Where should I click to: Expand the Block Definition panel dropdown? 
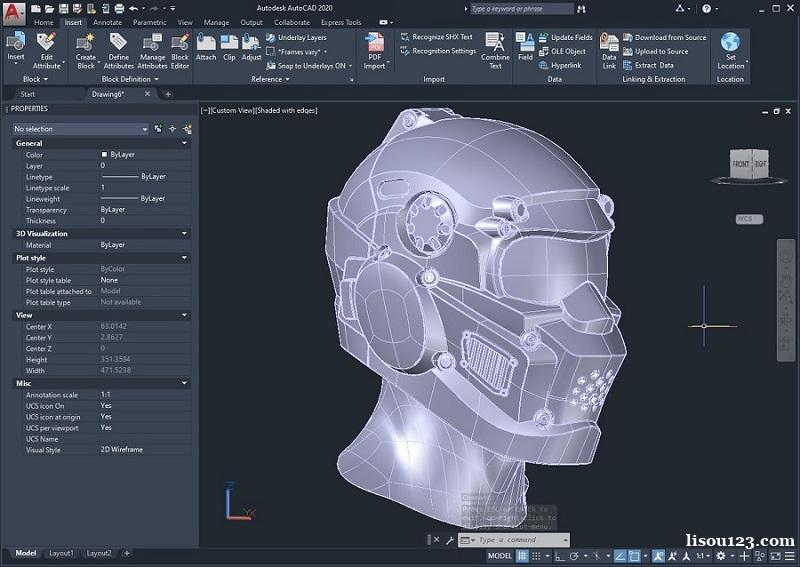pos(130,79)
